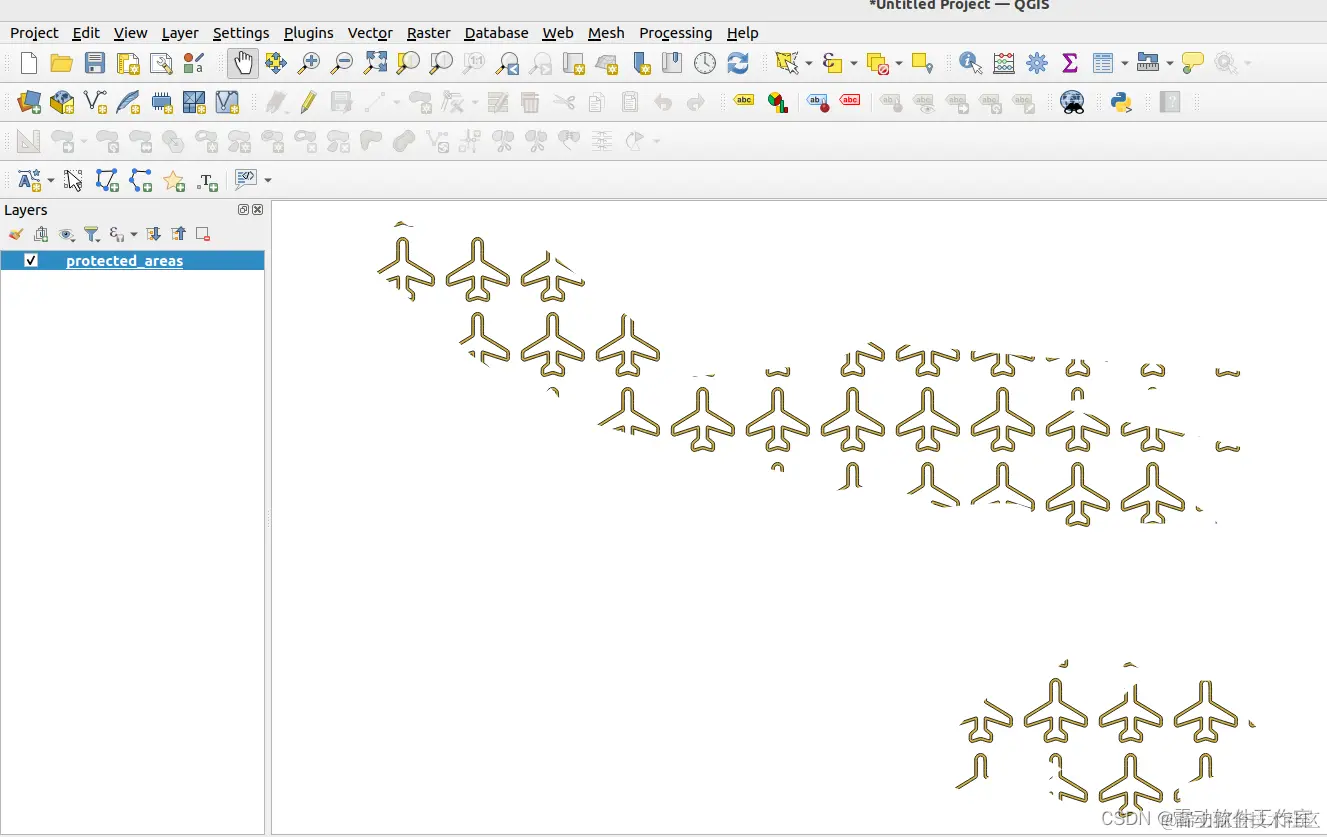The height and width of the screenshot is (837, 1327).
Task: Open the MetaSearch globe binoculars icon
Action: [x=1072, y=102]
